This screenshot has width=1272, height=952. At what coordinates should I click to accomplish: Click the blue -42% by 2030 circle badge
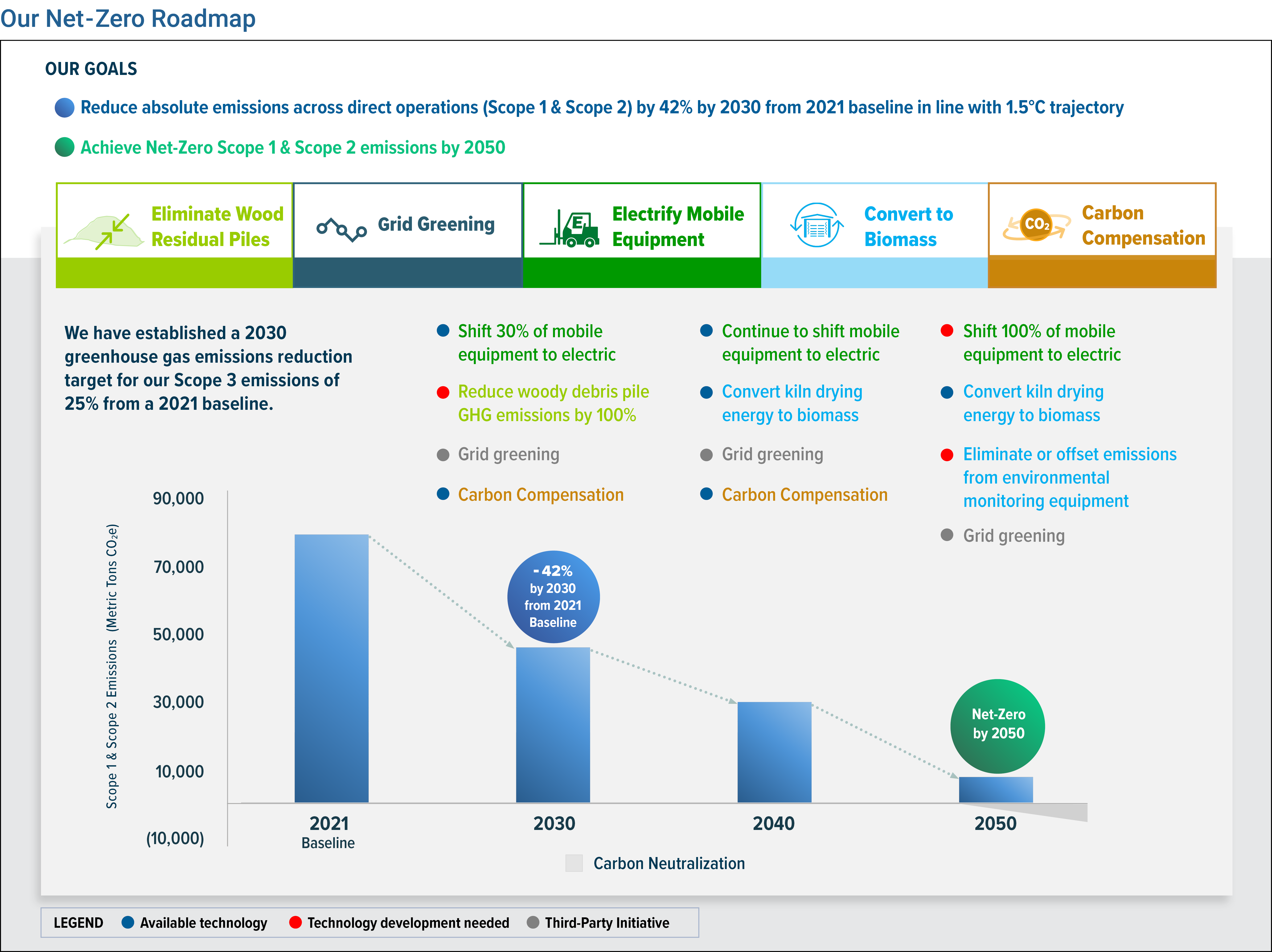553,597
